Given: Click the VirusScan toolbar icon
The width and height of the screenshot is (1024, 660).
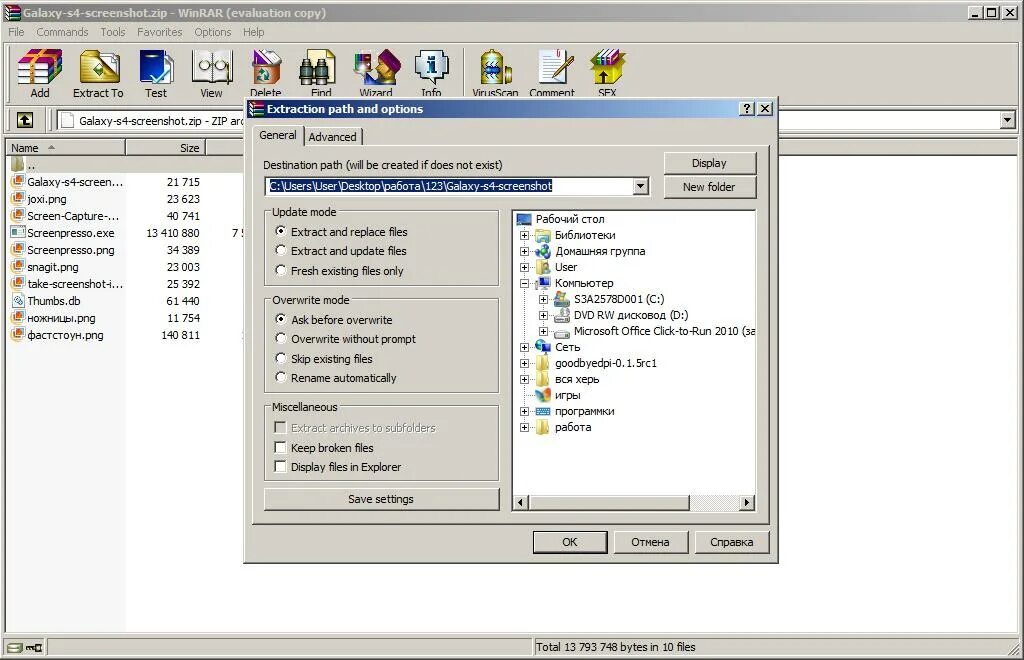Looking at the screenshot, I should click(495, 67).
